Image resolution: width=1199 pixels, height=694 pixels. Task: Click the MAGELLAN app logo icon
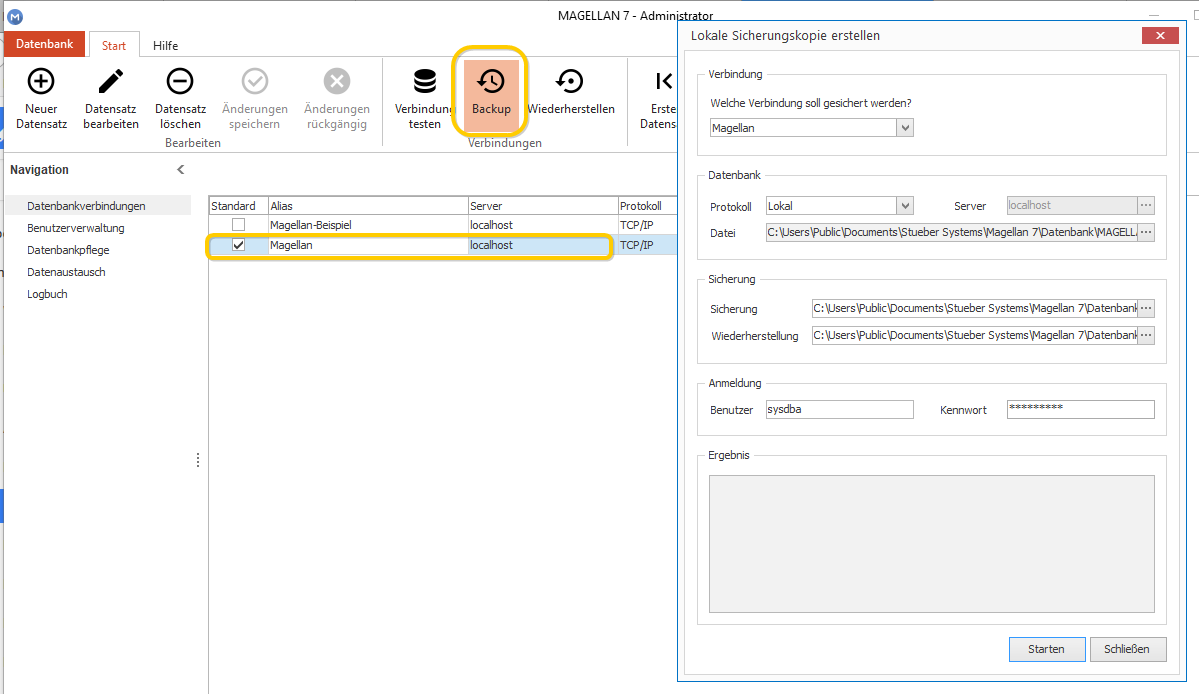coord(15,16)
